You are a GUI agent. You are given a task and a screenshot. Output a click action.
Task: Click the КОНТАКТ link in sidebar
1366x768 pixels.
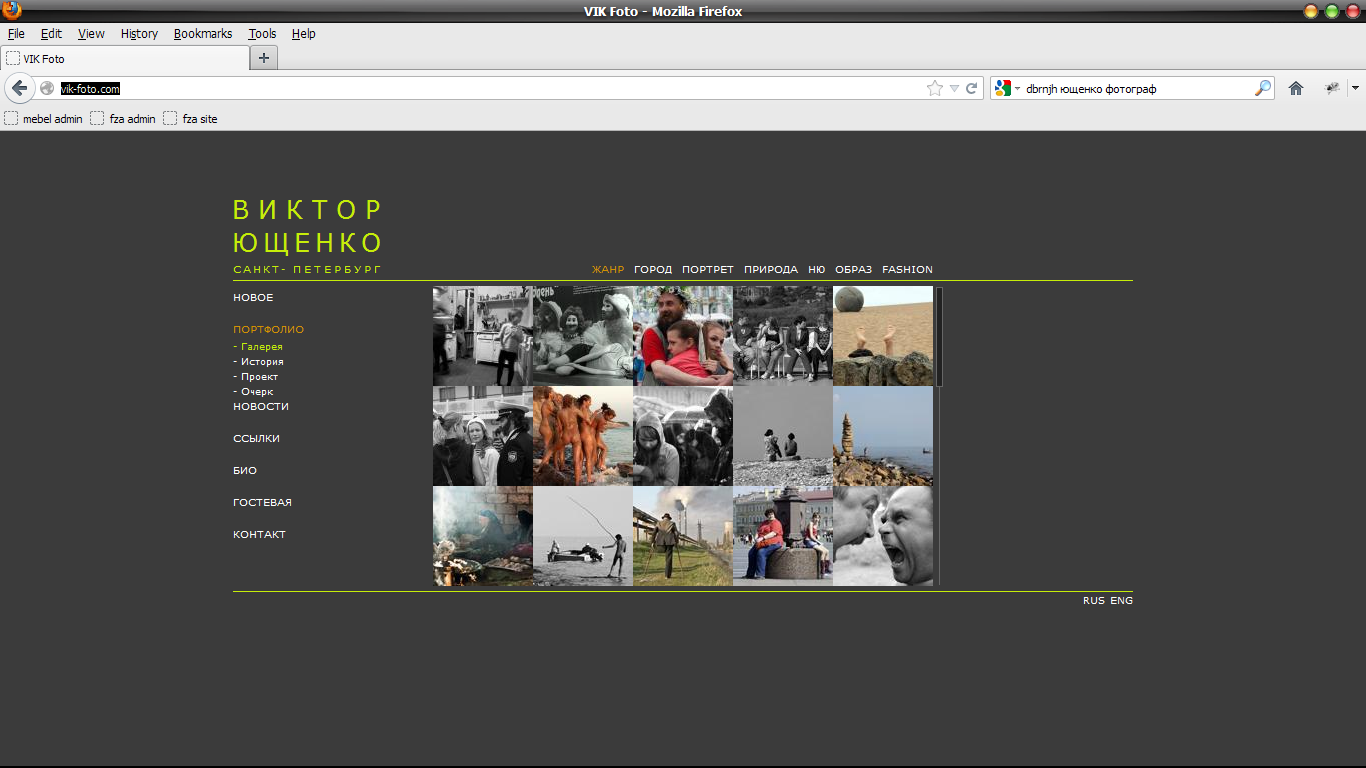click(x=259, y=534)
